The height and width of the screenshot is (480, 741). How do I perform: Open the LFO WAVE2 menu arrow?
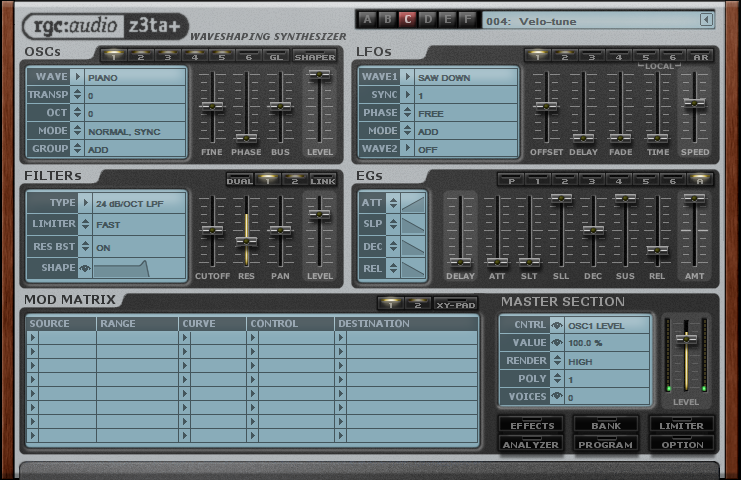[x=407, y=149]
